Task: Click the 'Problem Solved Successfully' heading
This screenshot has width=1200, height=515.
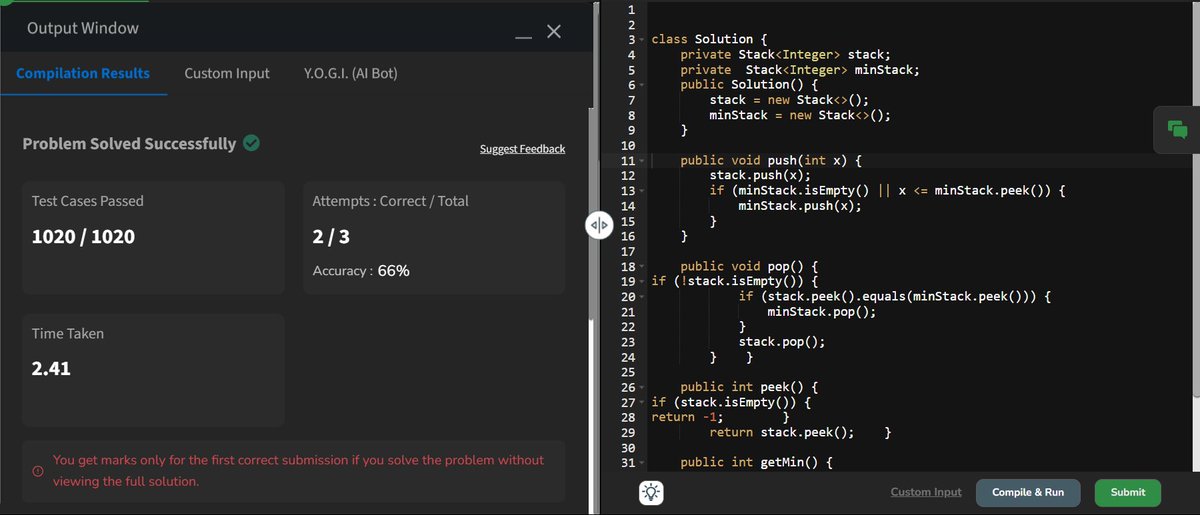Action: coord(129,143)
